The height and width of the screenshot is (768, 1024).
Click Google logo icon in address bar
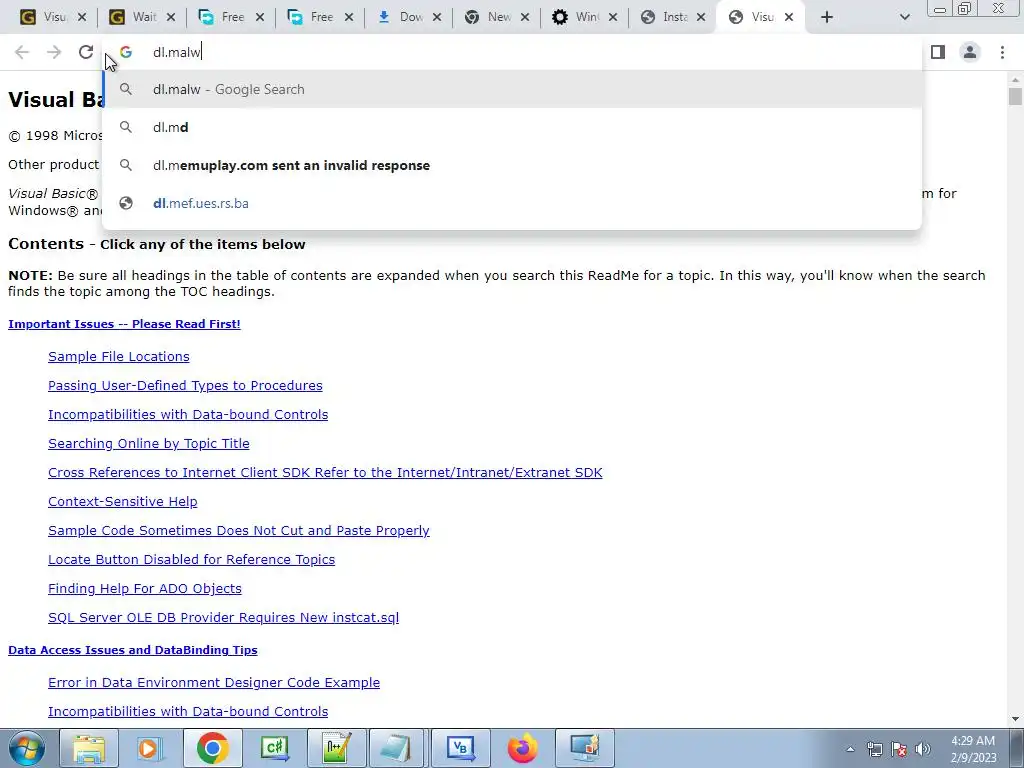[126, 52]
